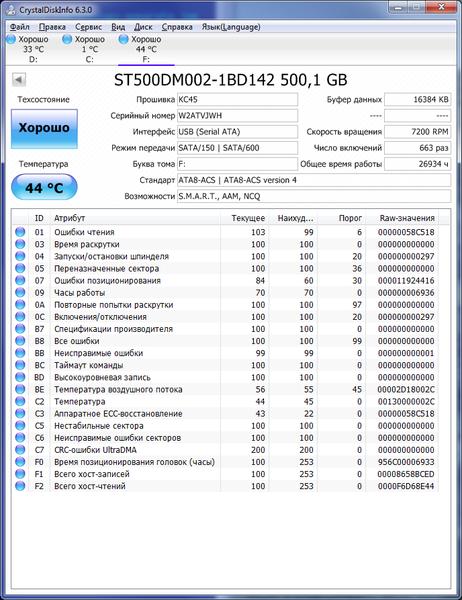462x600 pixels.
Task: Click the CrystalDiskInfo title bar app icon
Action: (x=11, y=9)
